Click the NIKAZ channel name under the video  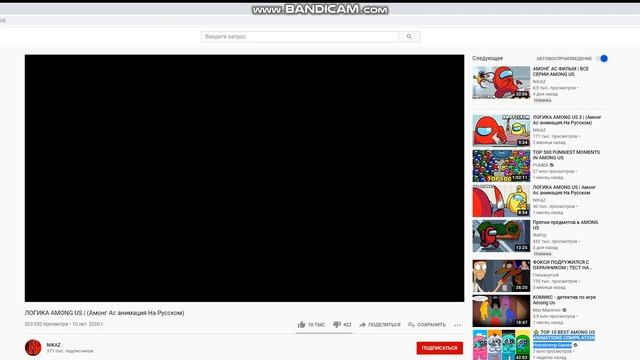click(x=53, y=345)
